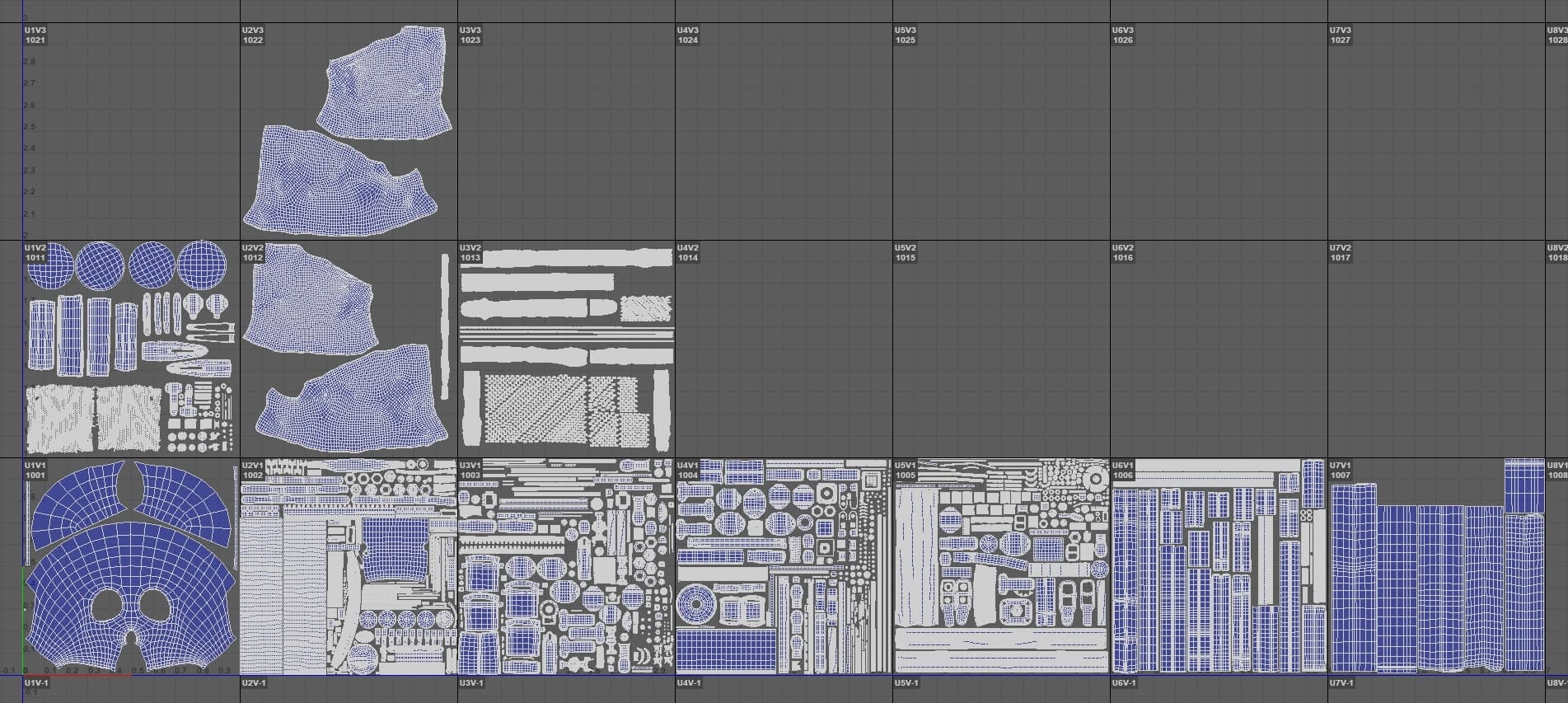Image resolution: width=1568 pixels, height=703 pixels.
Task: Click the U4V1 1004 tile label
Action: pos(688,470)
